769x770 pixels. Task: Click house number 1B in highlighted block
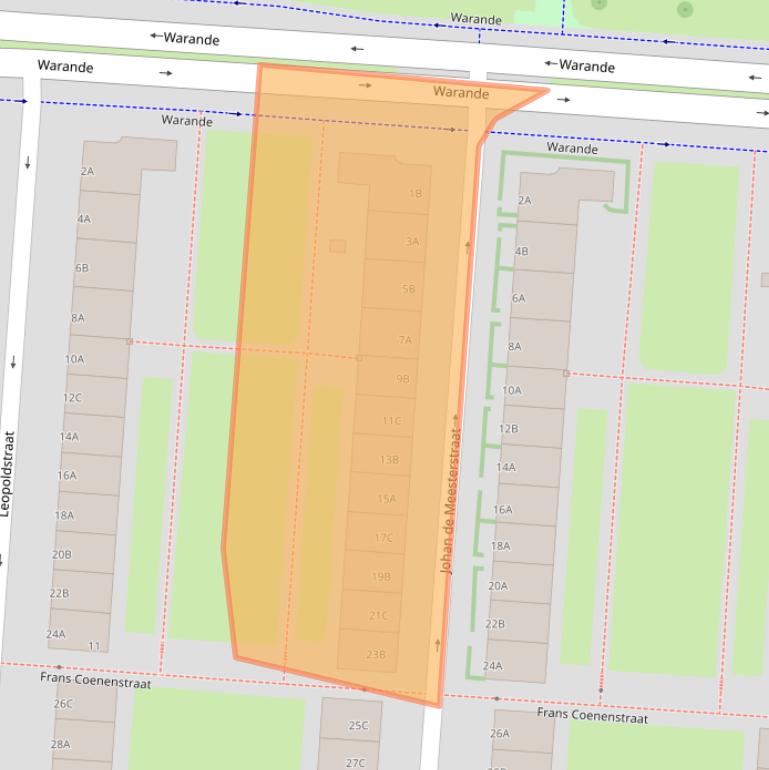415,194
